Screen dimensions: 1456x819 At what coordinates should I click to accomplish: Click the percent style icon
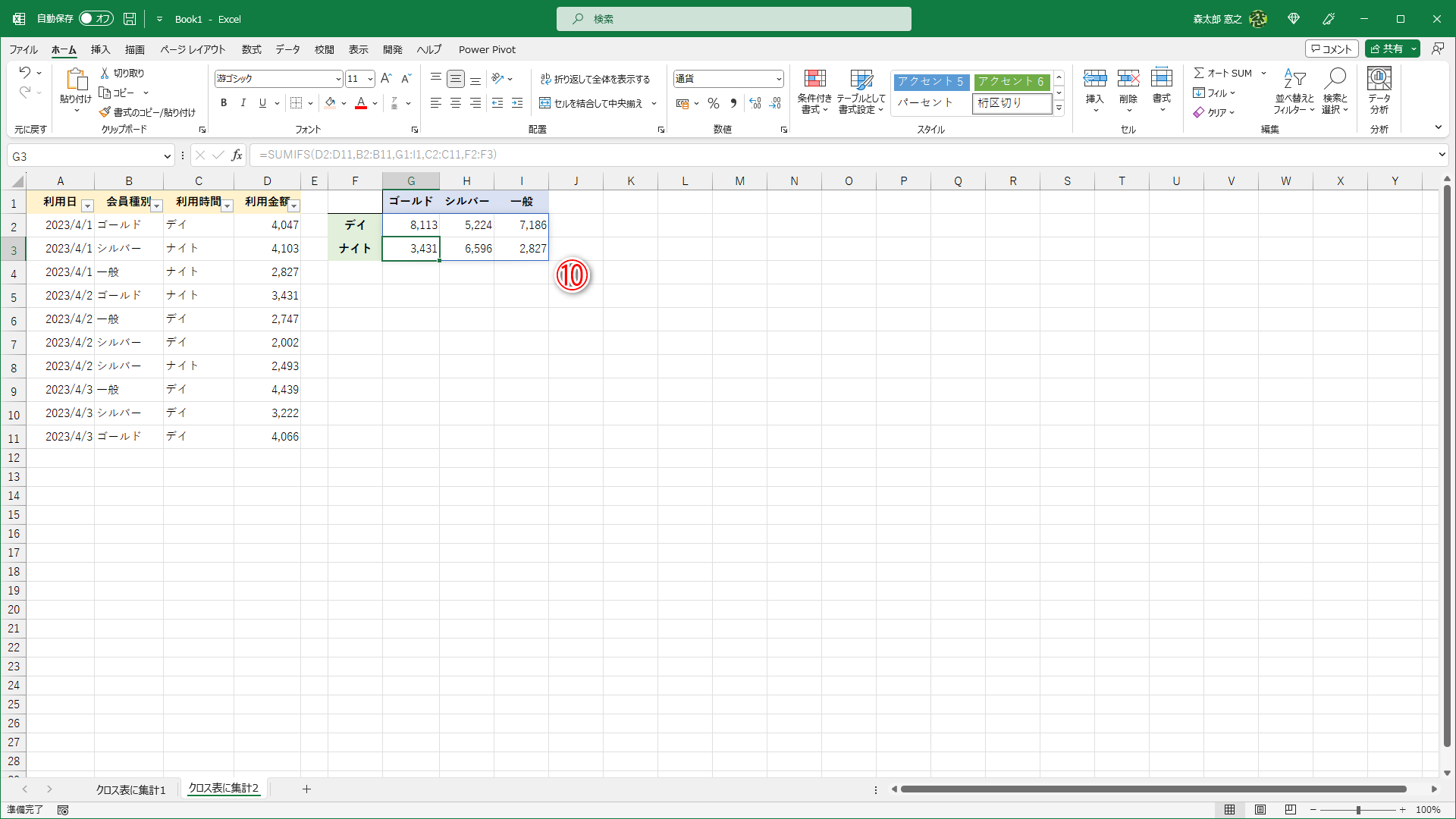pyautogui.click(x=713, y=103)
